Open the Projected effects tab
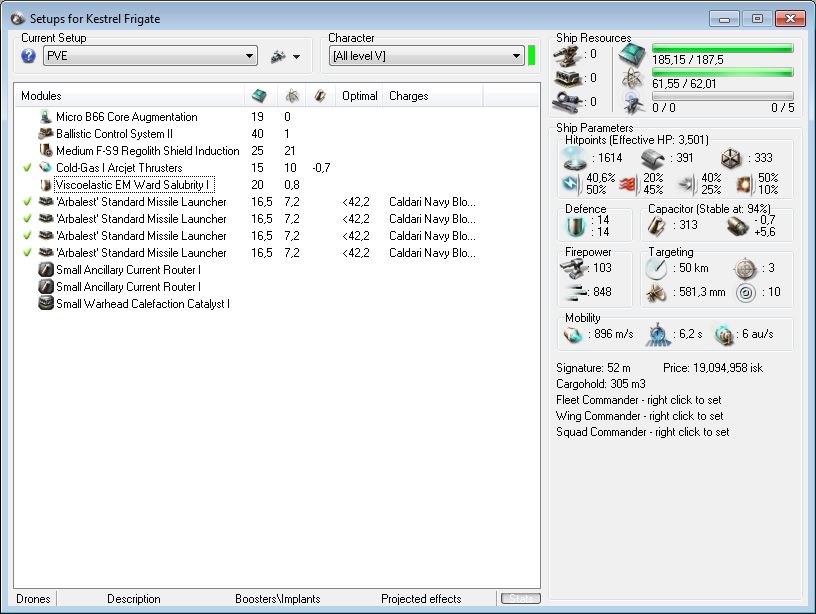Image resolution: width=816 pixels, height=614 pixels. click(x=421, y=598)
